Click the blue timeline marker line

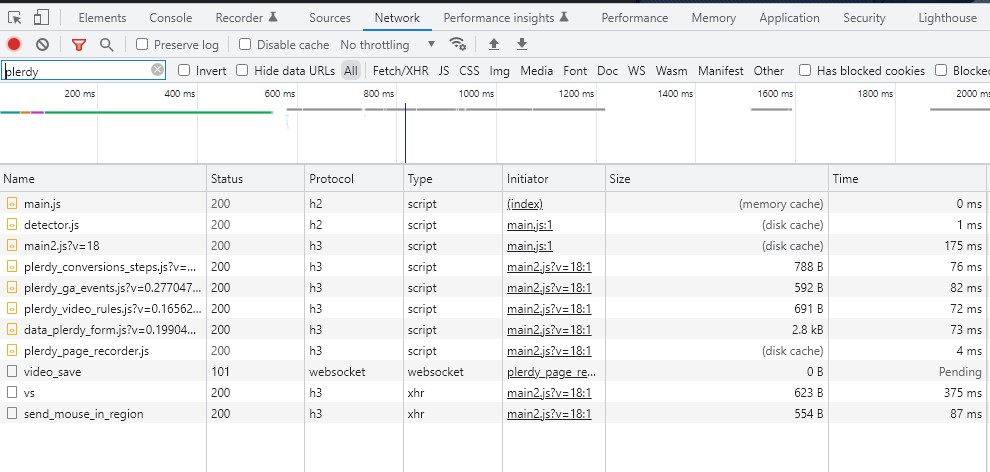pyautogui.click(x=405, y=133)
